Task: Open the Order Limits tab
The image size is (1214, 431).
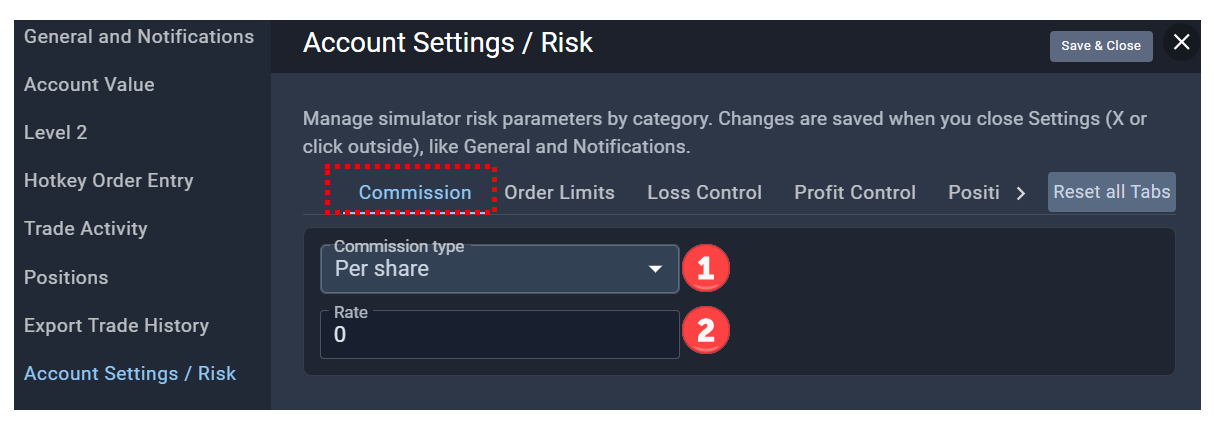Action: coord(559,193)
